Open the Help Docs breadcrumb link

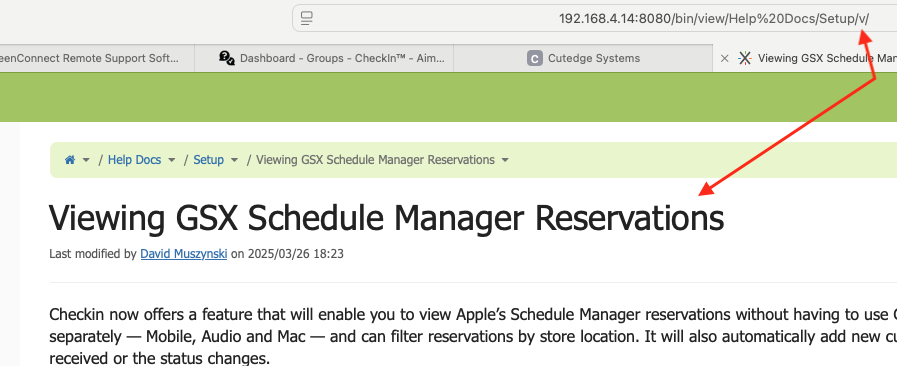coord(134,160)
